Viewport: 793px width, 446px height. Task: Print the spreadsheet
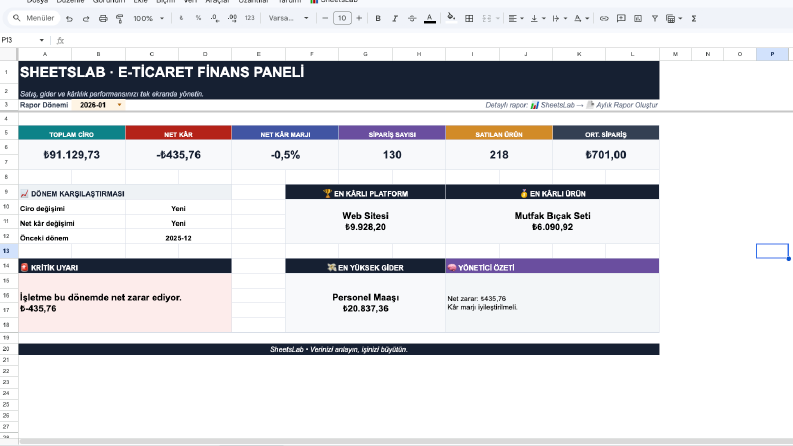pos(103,18)
